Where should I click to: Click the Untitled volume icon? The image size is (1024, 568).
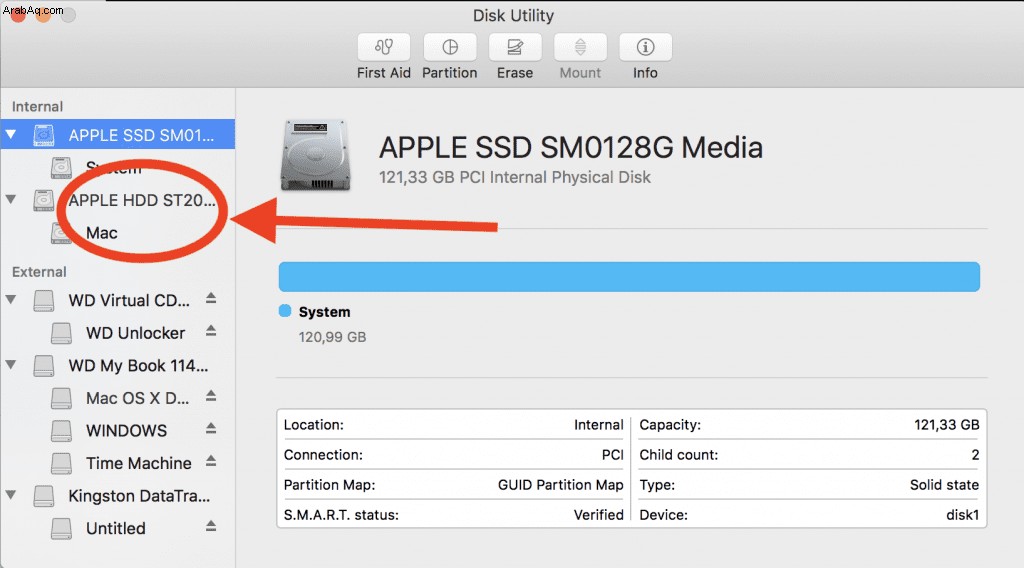61,528
